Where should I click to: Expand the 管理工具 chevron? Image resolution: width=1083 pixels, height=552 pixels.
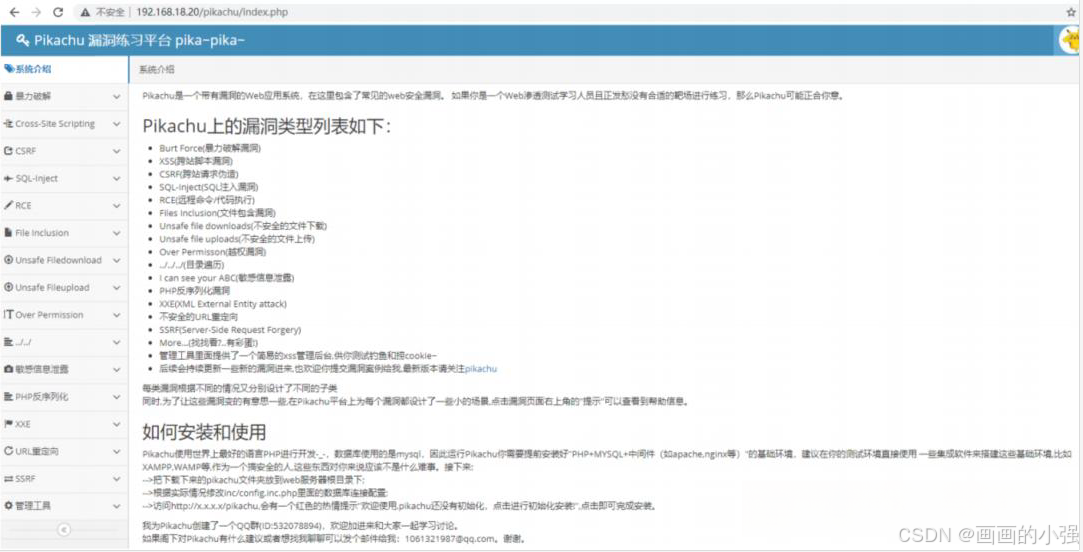click(x=116, y=506)
